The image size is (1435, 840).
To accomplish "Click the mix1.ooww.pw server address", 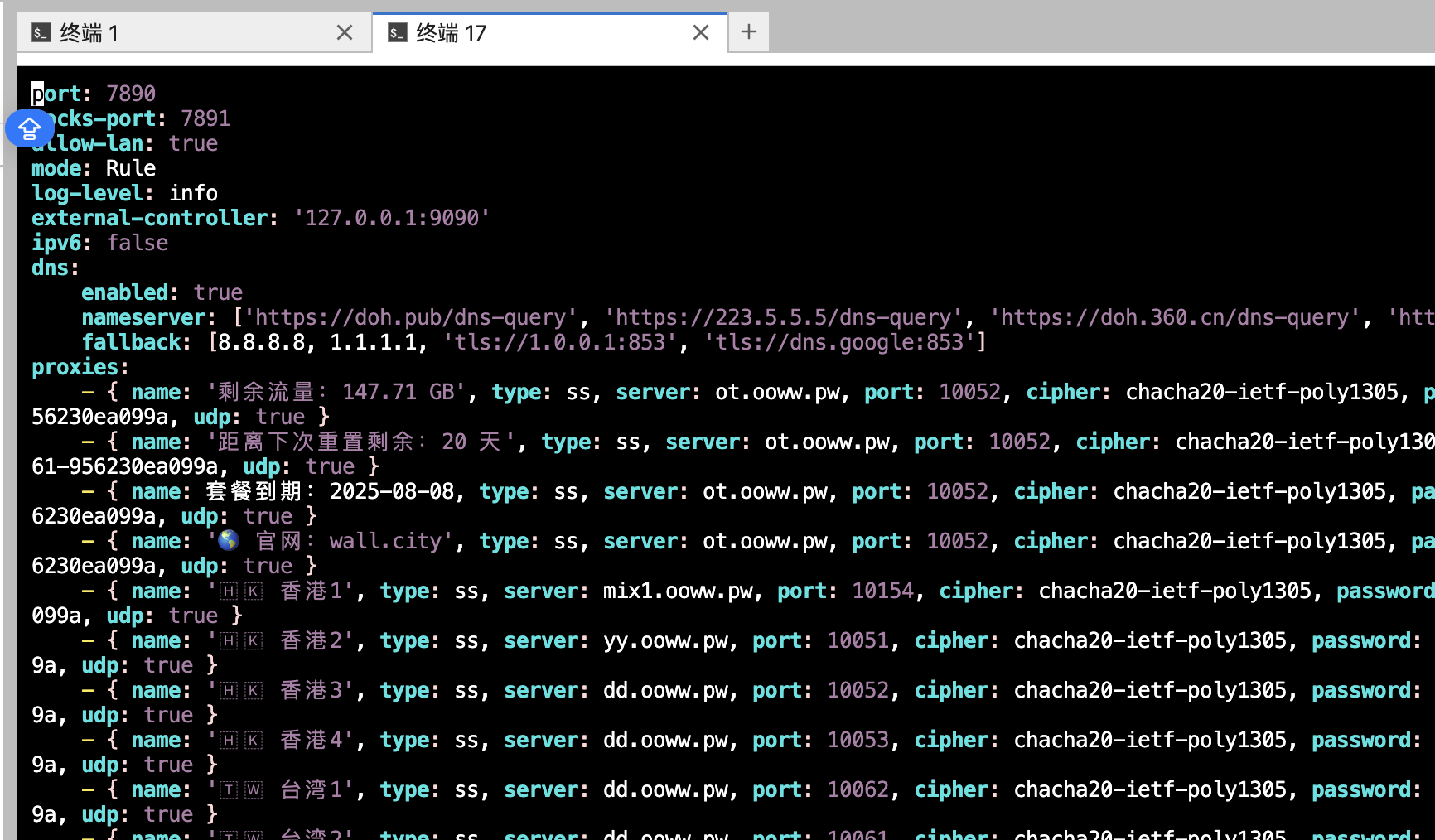I will (678, 591).
